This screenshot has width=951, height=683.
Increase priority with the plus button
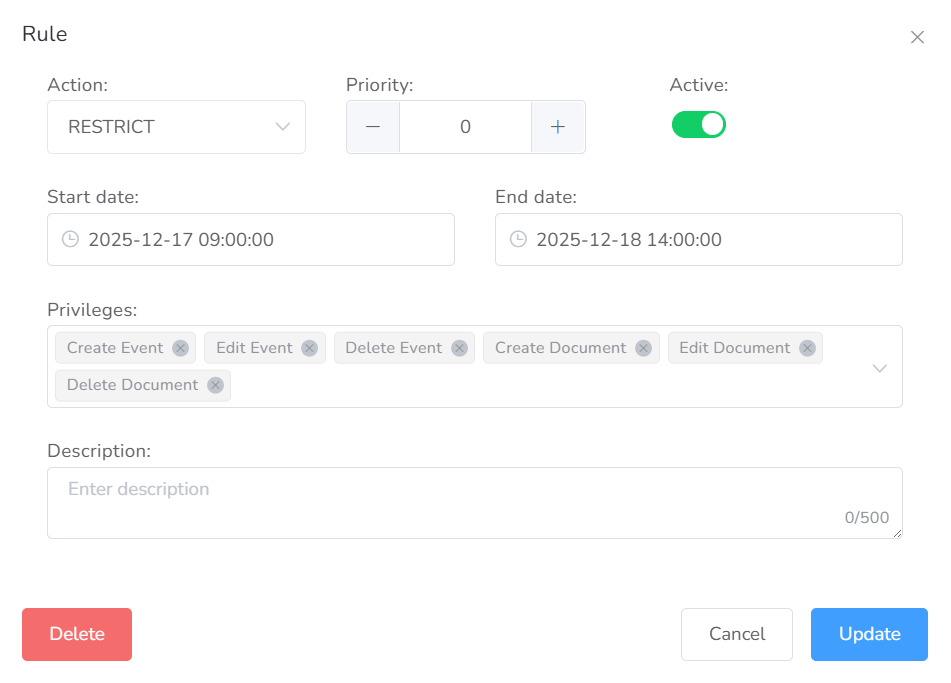[558, 127]
